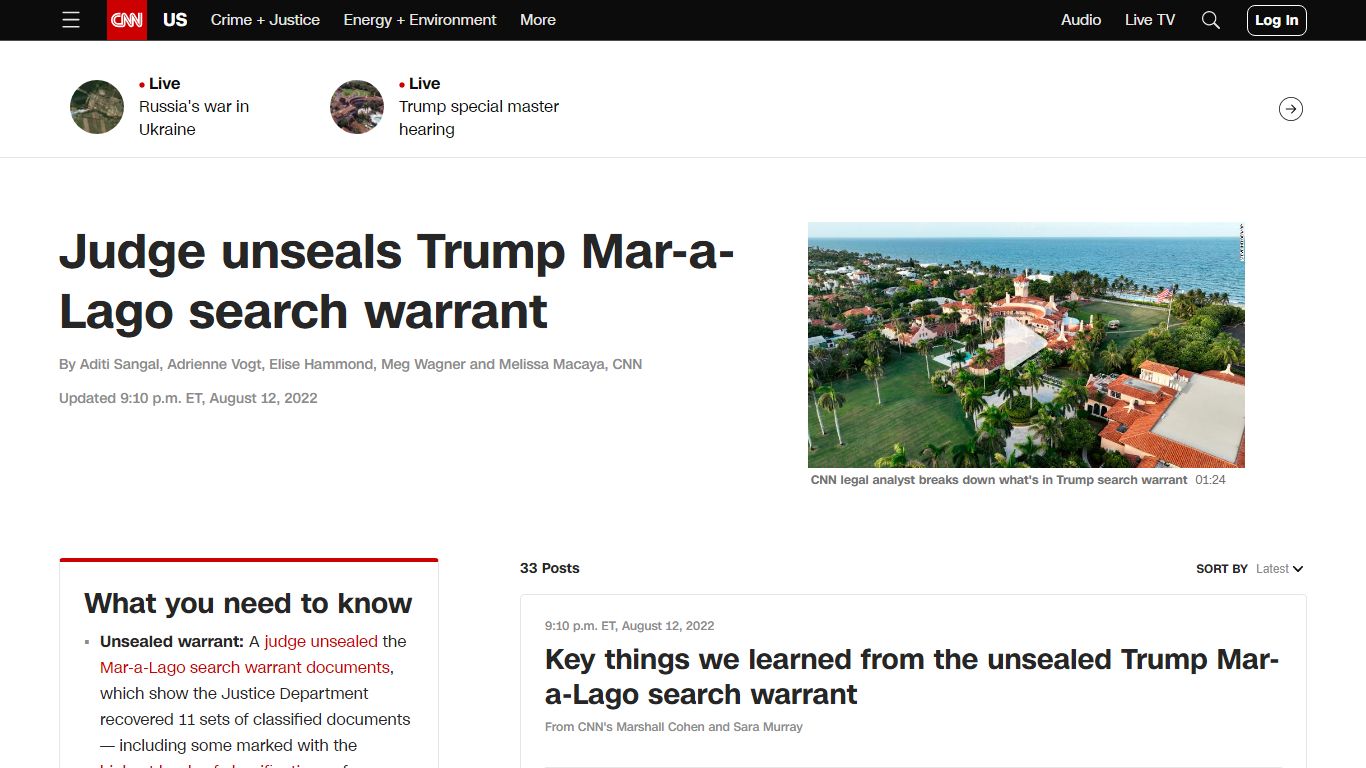1366x768 pixels.
Task: Click post timestamp '9:10 p.m. ET, August 12, 2022'
Action: (x=630, y=626)
